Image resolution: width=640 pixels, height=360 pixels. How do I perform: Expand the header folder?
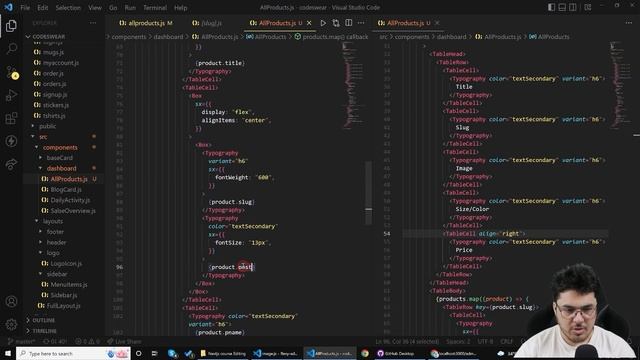pos(56,242)
